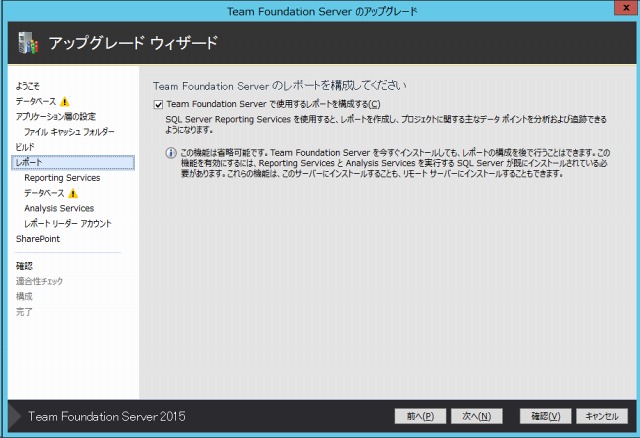Click the 構成 step in sidebar
The height and width of the screenshot is (438, 640).
click(x=24, y=296)
